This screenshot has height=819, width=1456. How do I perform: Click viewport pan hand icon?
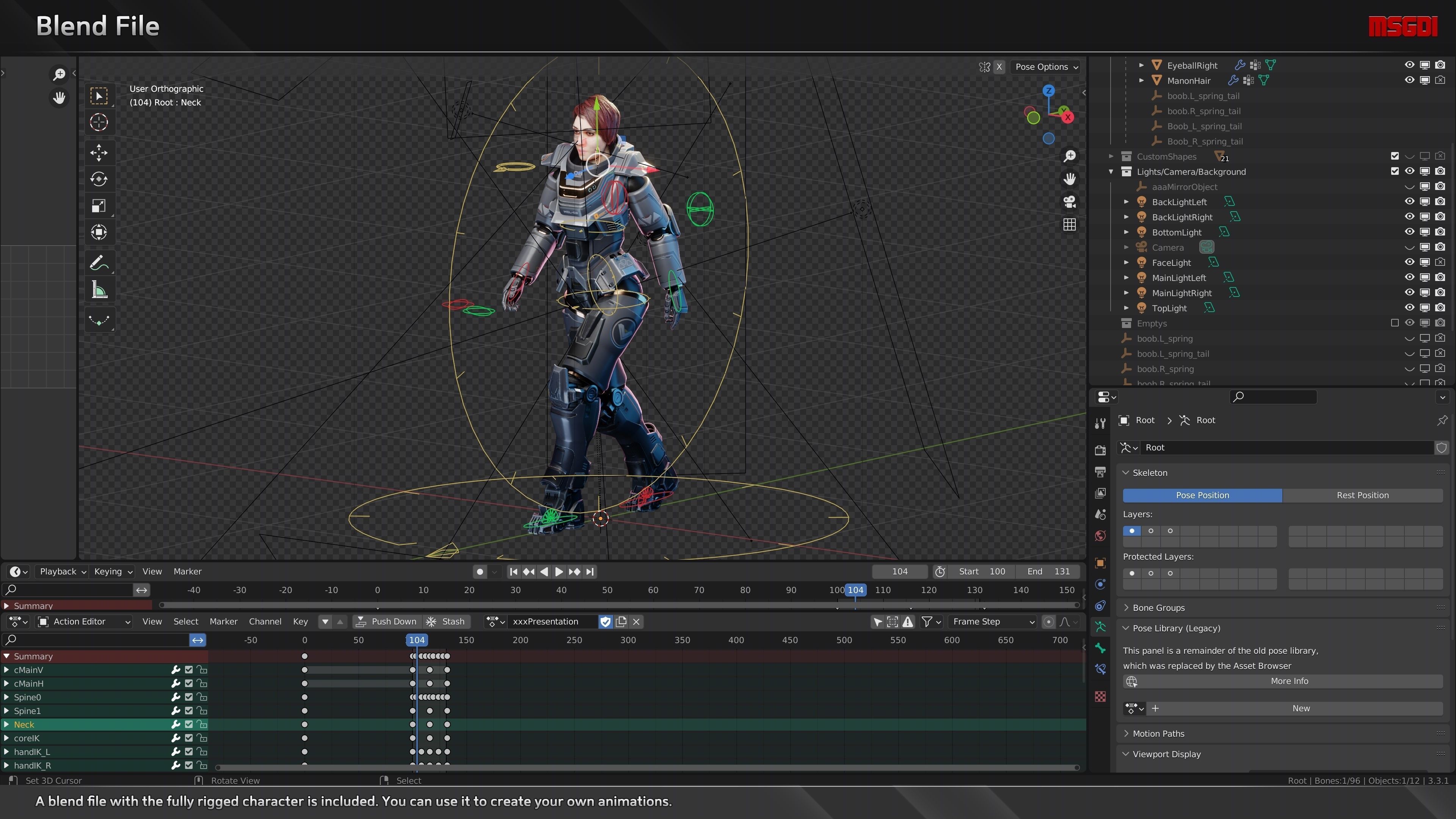click(1069, 179)
